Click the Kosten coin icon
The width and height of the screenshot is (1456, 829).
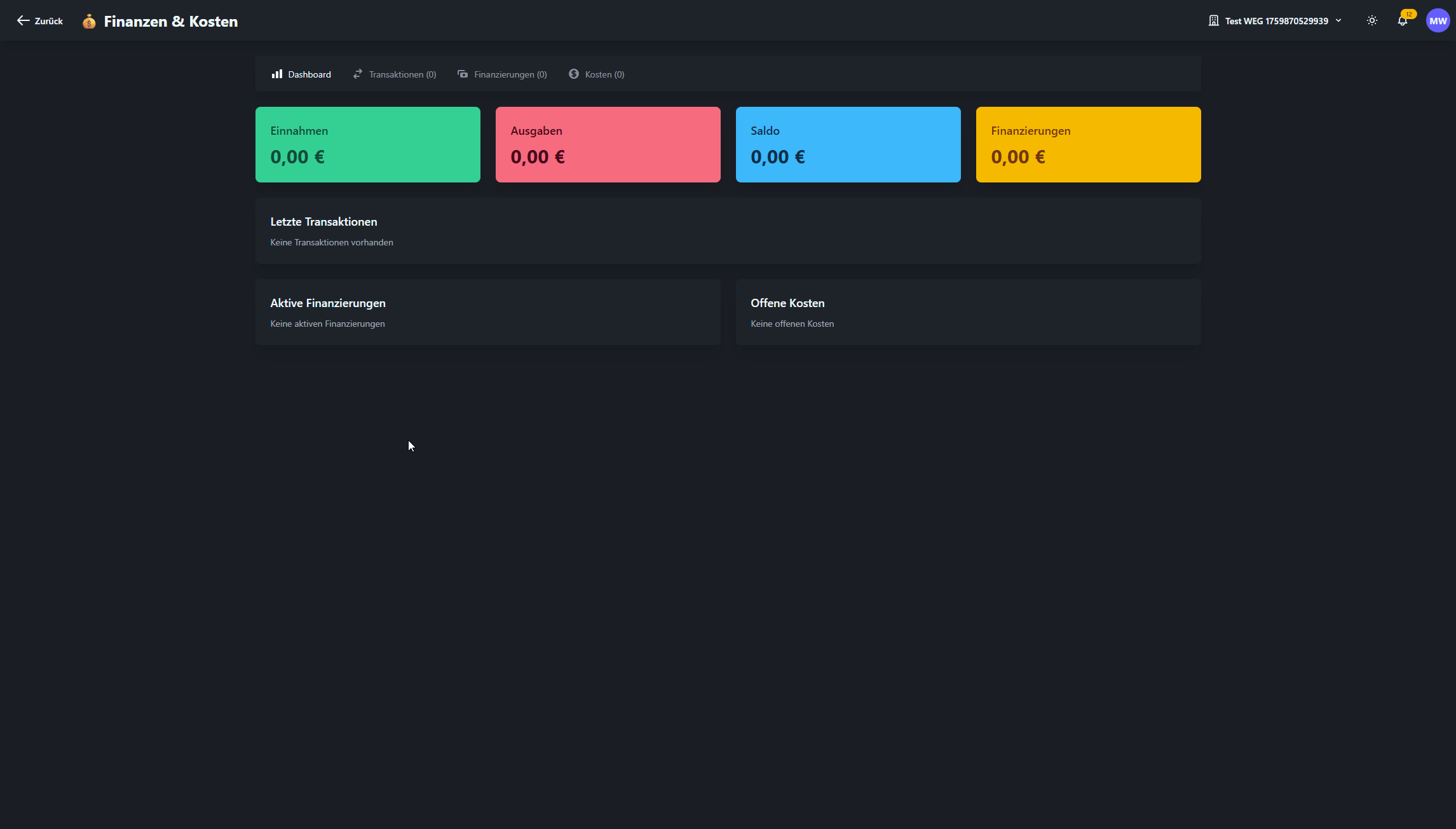tap(574, 74)
